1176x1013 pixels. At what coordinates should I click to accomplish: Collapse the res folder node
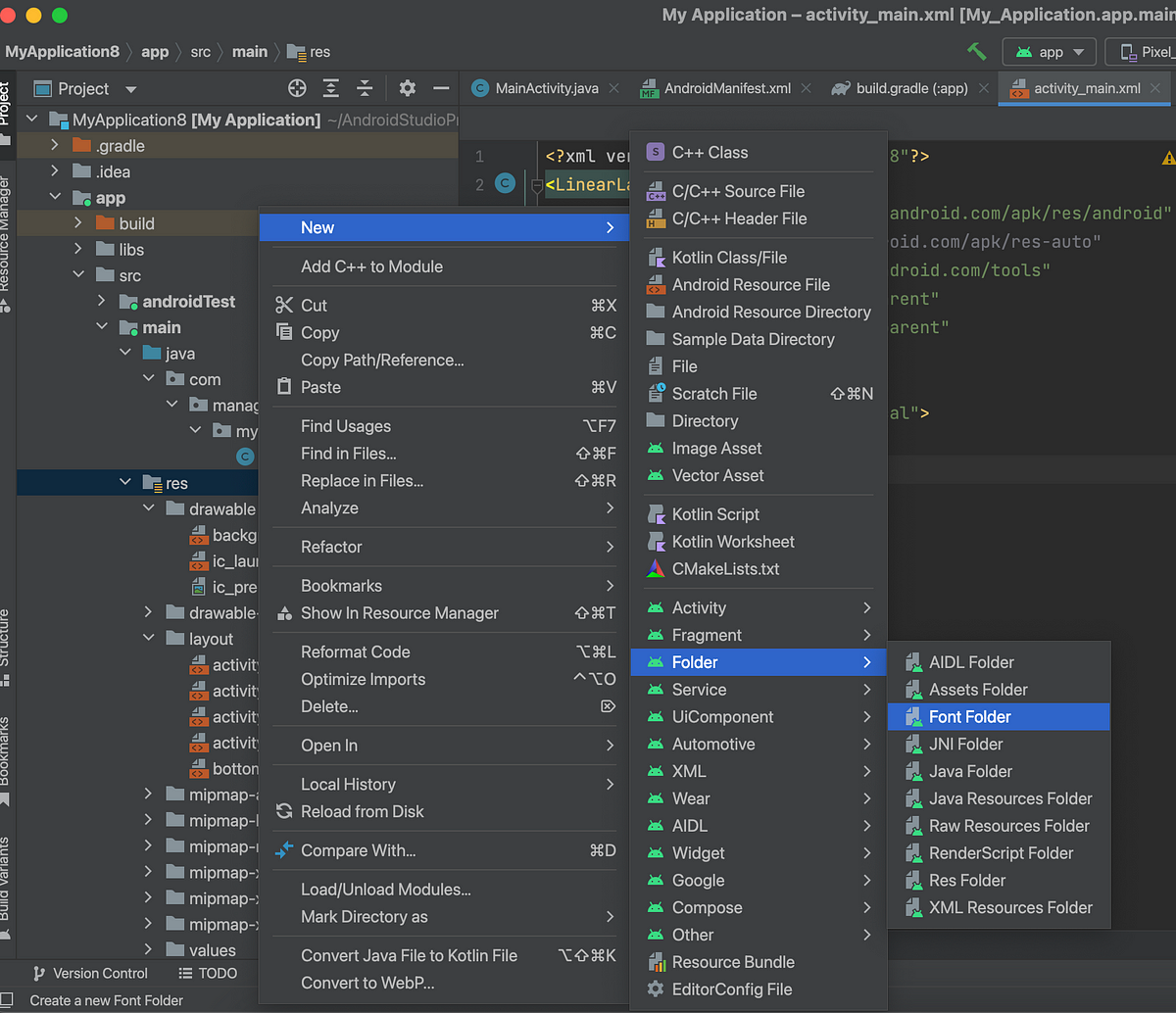tap(125, 483)
